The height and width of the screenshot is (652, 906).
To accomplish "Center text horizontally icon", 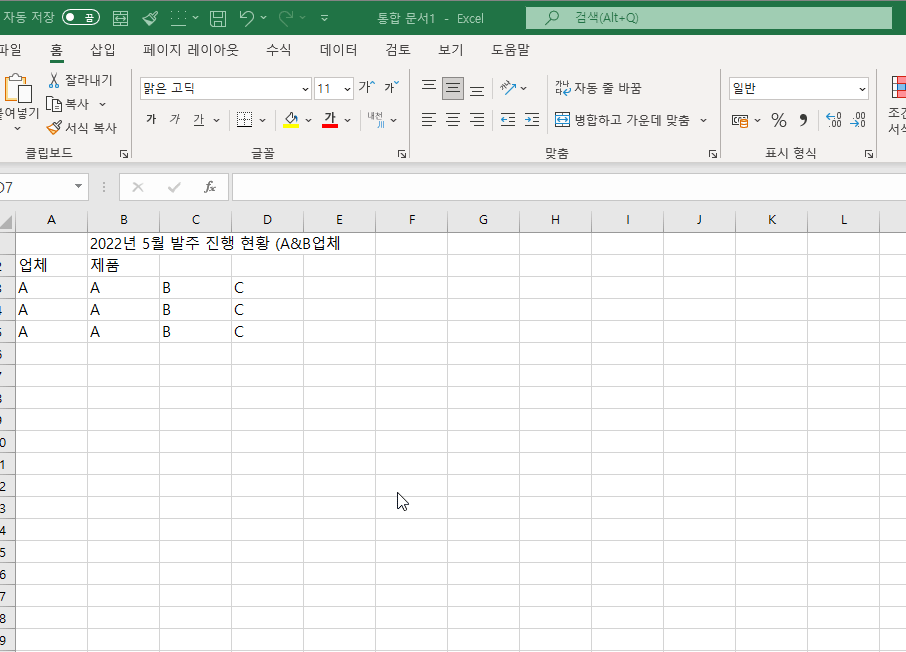I will click(453, 120).
